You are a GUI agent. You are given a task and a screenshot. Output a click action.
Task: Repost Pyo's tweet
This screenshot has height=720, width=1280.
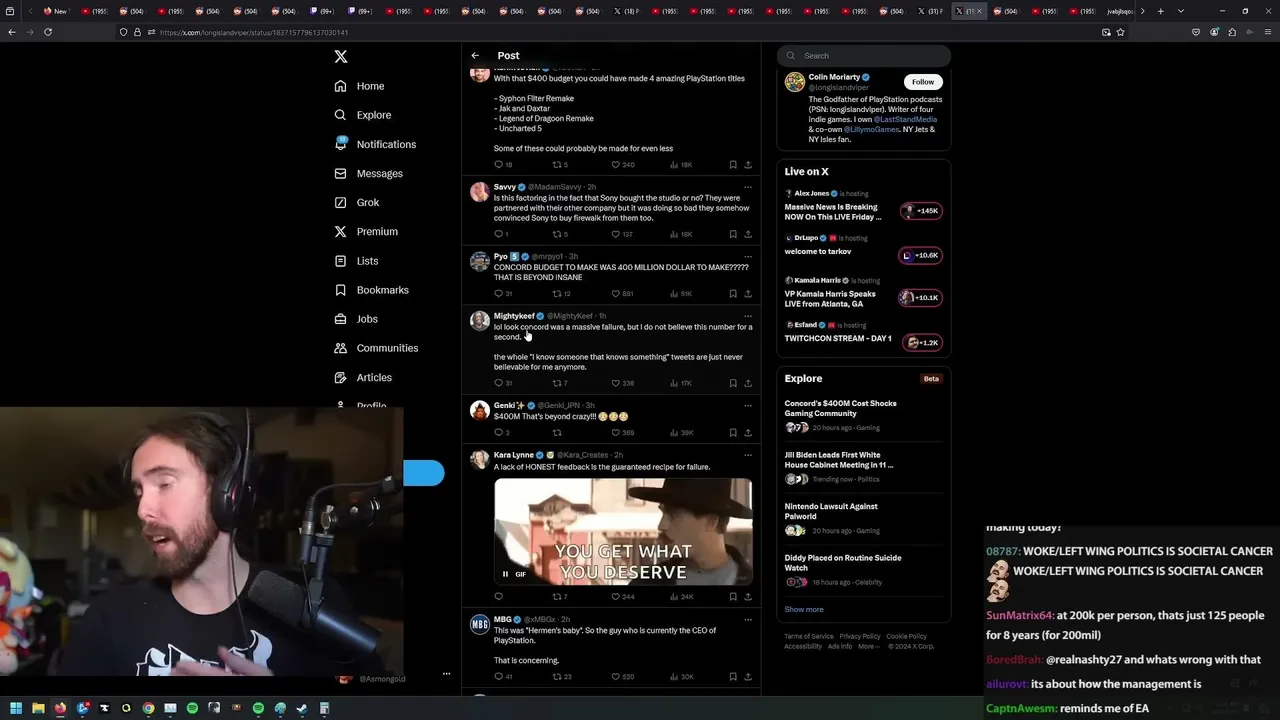[558, 294]
